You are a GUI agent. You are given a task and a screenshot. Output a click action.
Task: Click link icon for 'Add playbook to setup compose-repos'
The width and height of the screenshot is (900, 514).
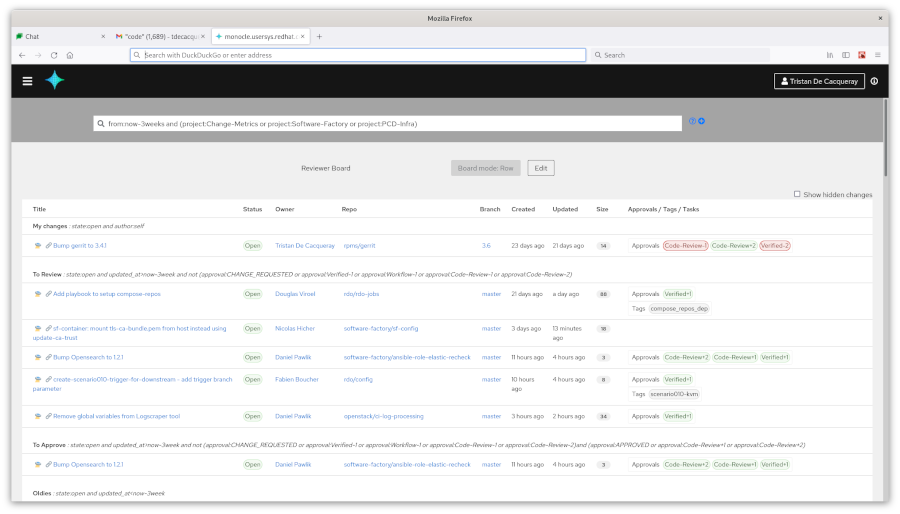[x=48, y=294]
